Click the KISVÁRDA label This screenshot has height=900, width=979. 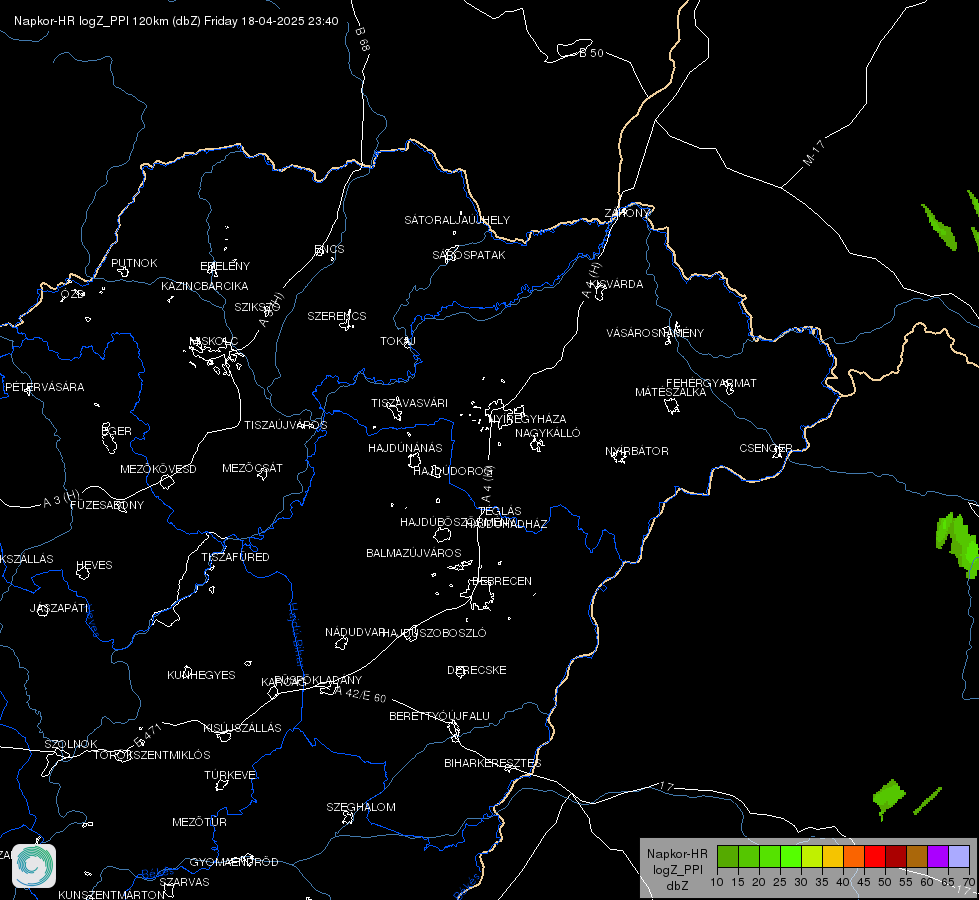point(617,284)
